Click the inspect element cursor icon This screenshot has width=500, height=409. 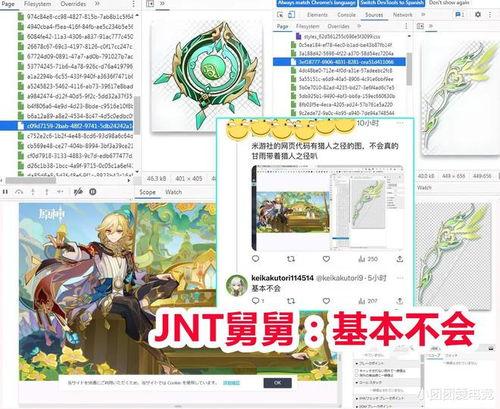coord(280,15)
